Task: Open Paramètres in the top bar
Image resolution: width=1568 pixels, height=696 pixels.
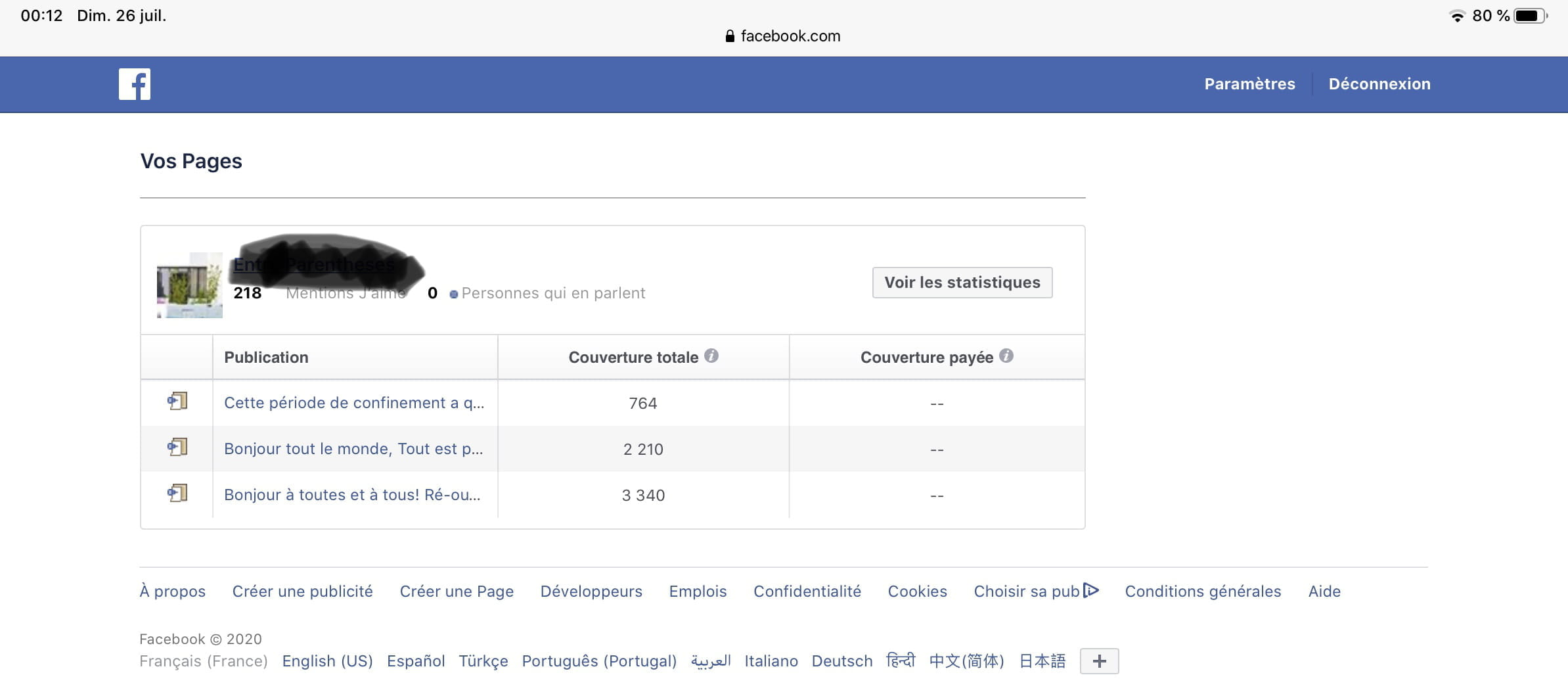Action: click(1249, 84)
